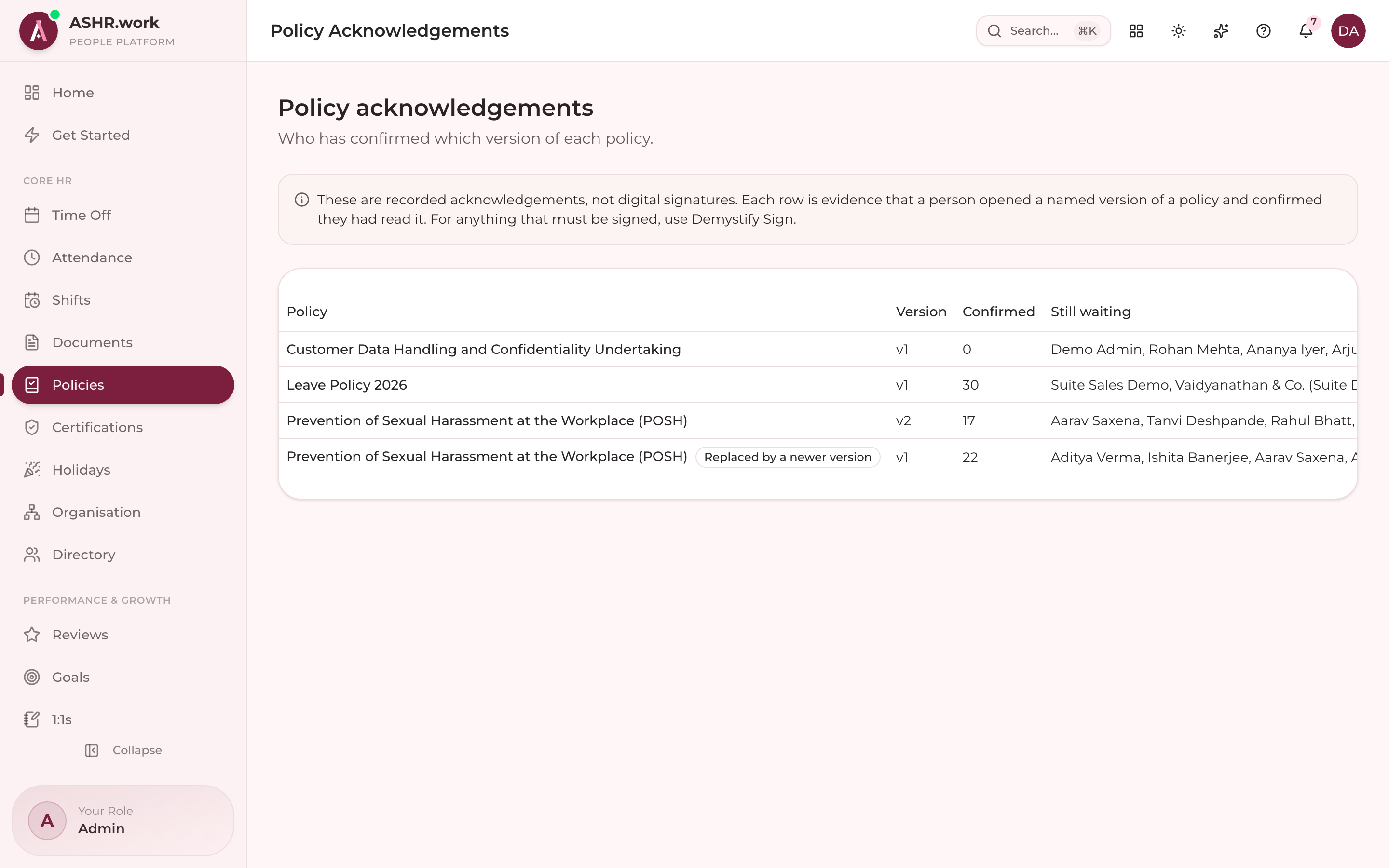The height and width of the screenshot is (868, 1389).
Task: Click the Get Started lightning icon
Action: 31,135
